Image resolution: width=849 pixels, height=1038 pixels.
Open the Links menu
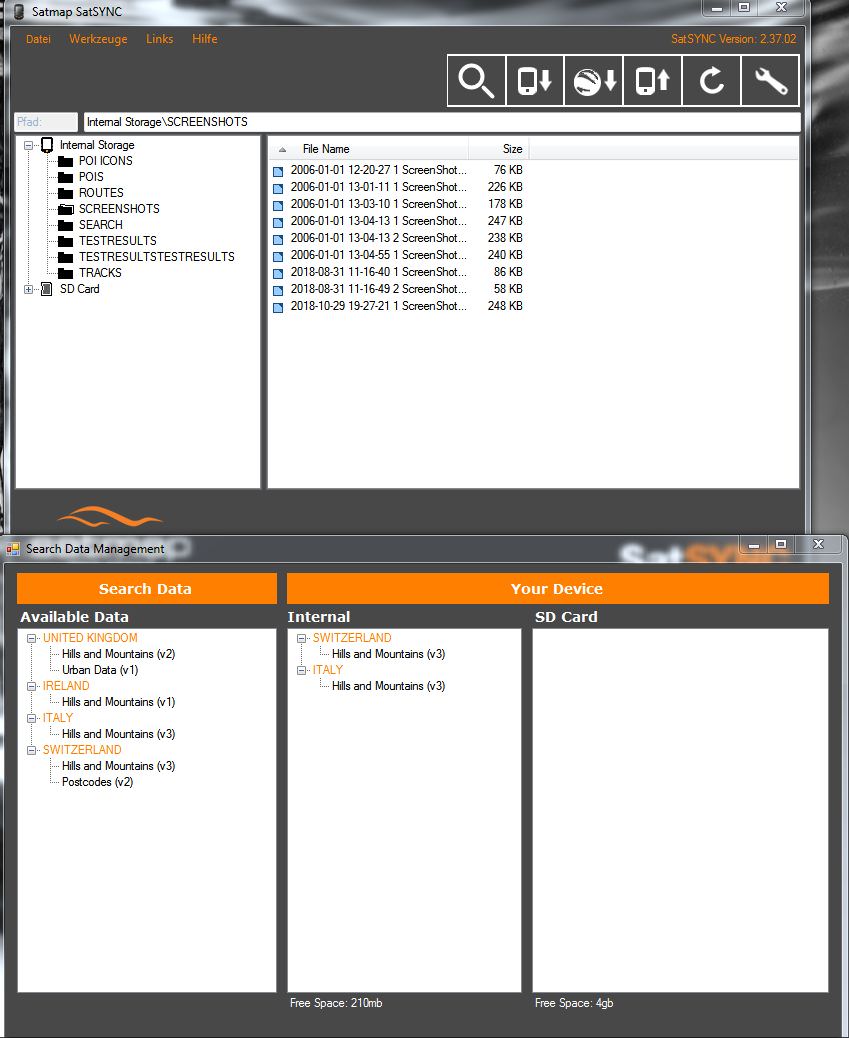(160, 39)
